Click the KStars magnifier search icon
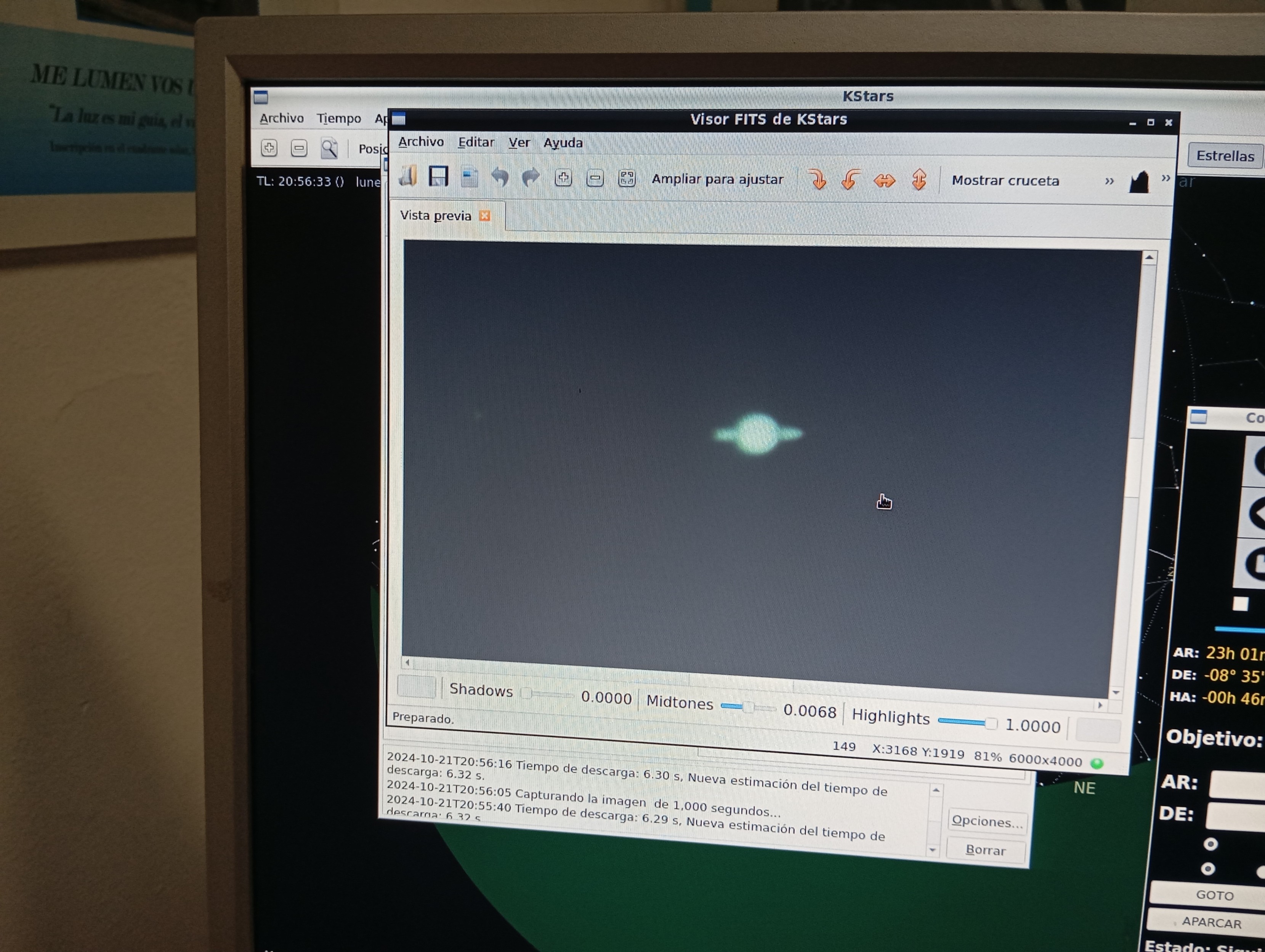 coord(329,149)
